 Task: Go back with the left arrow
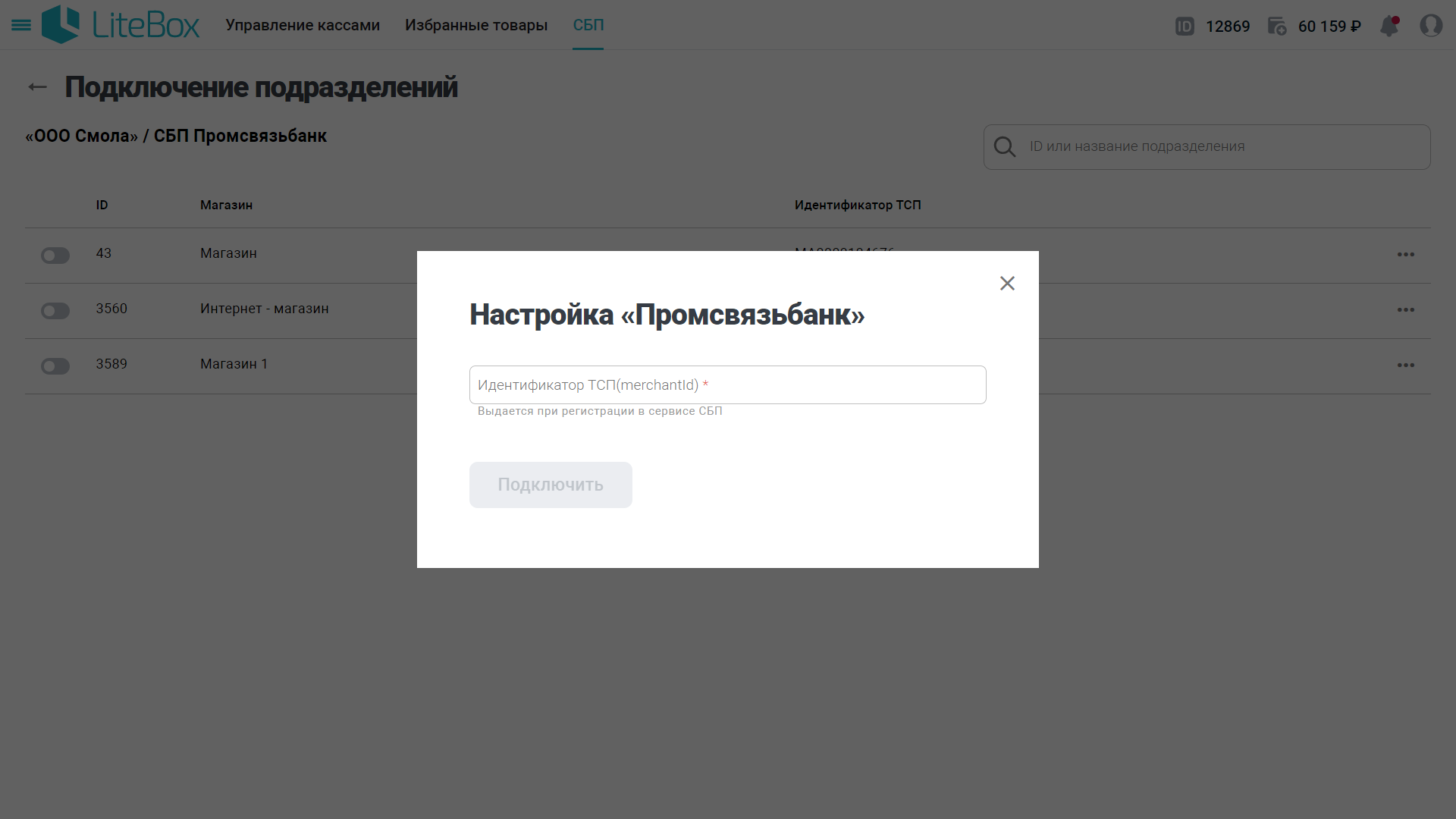click(x=37, y=87)
